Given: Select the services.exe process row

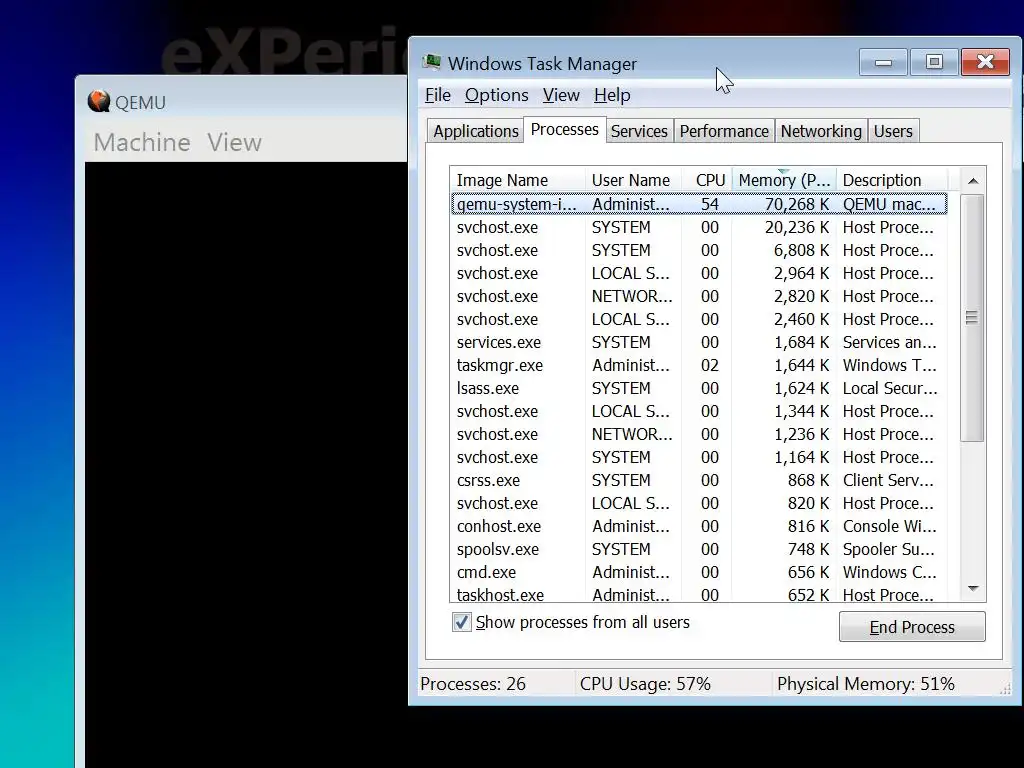Looking at the screenshot, I should coord(698,342).
